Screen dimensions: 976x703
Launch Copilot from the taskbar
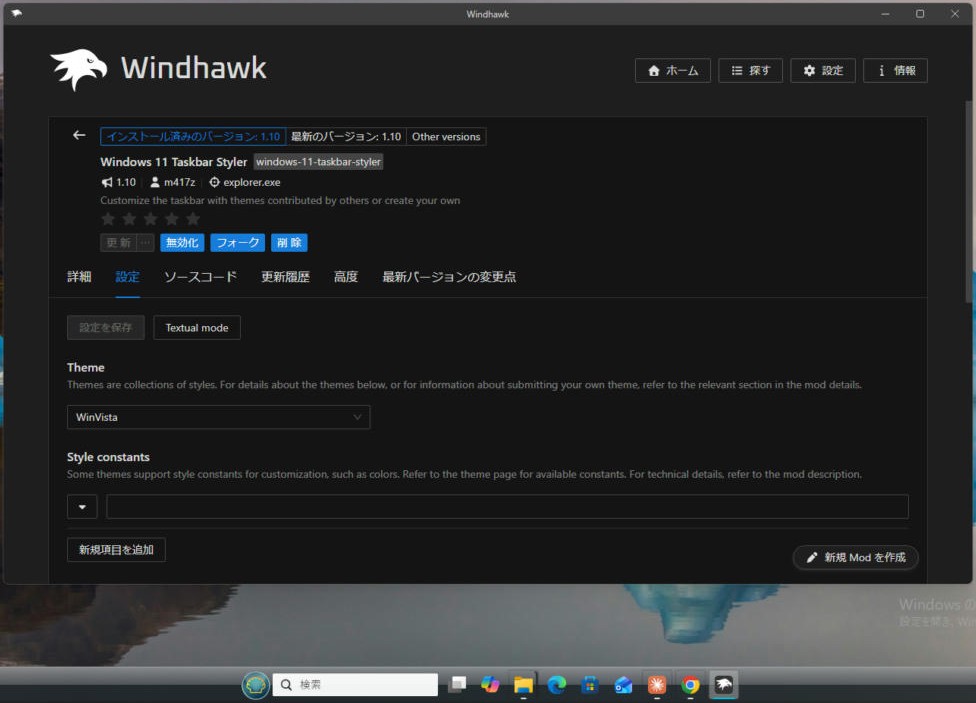coord(490,685)
